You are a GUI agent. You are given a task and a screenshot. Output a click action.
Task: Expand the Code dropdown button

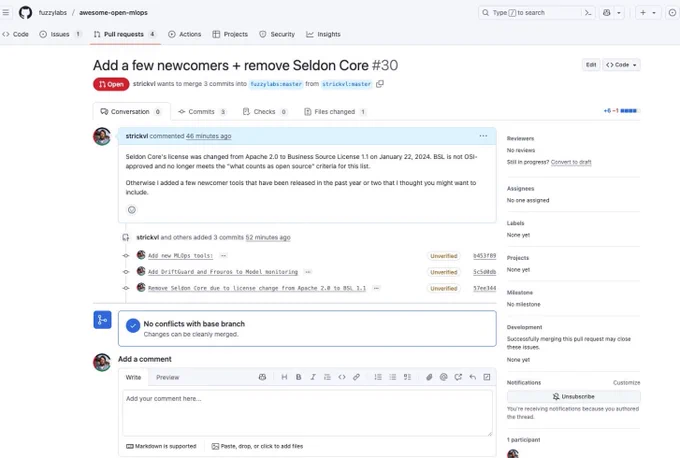pos(621,65)
